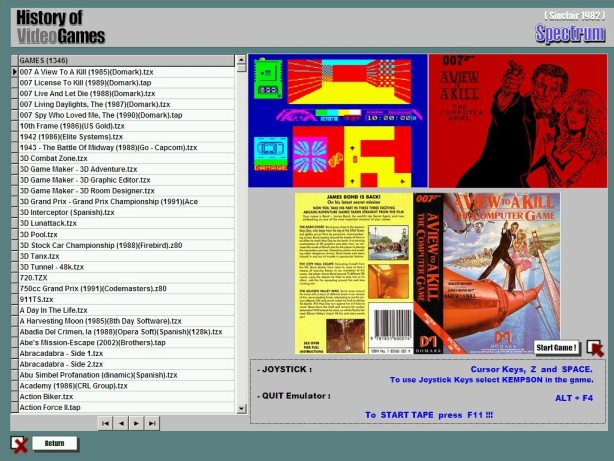This screenshot has height=461, width=614.
Task: Click the GAMES (1346) column header
Action: [126, 60]
